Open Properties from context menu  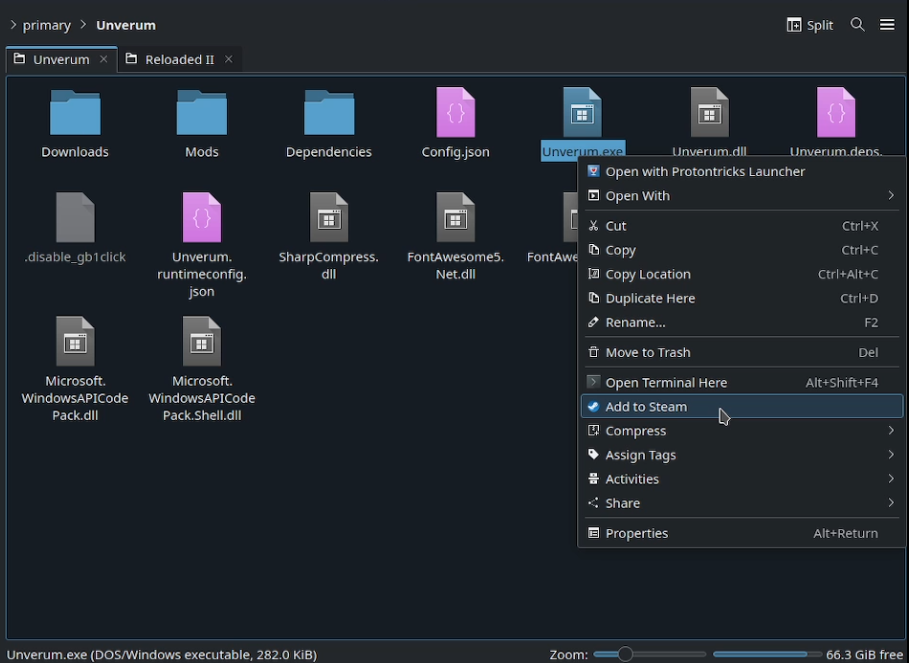(x=742, y=533)
